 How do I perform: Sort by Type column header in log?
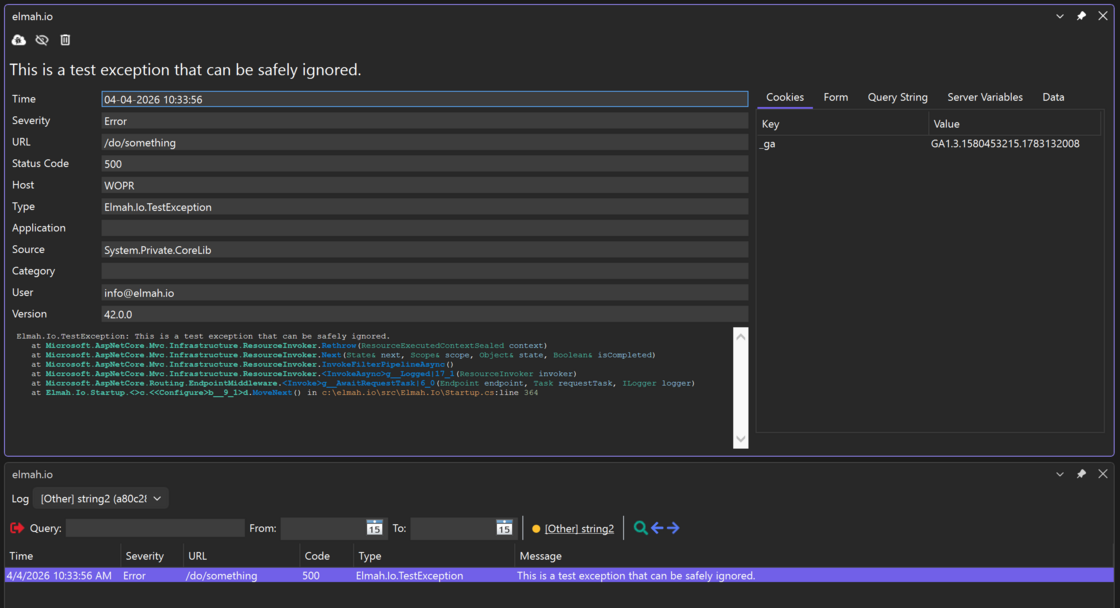[434, 556]
